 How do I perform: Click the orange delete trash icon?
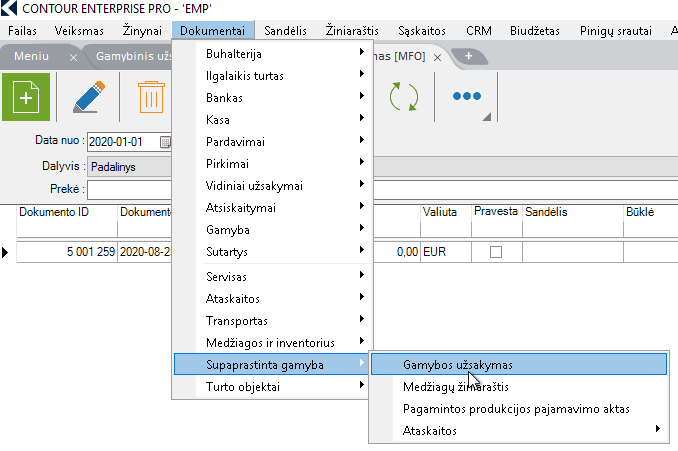(150, 97)
